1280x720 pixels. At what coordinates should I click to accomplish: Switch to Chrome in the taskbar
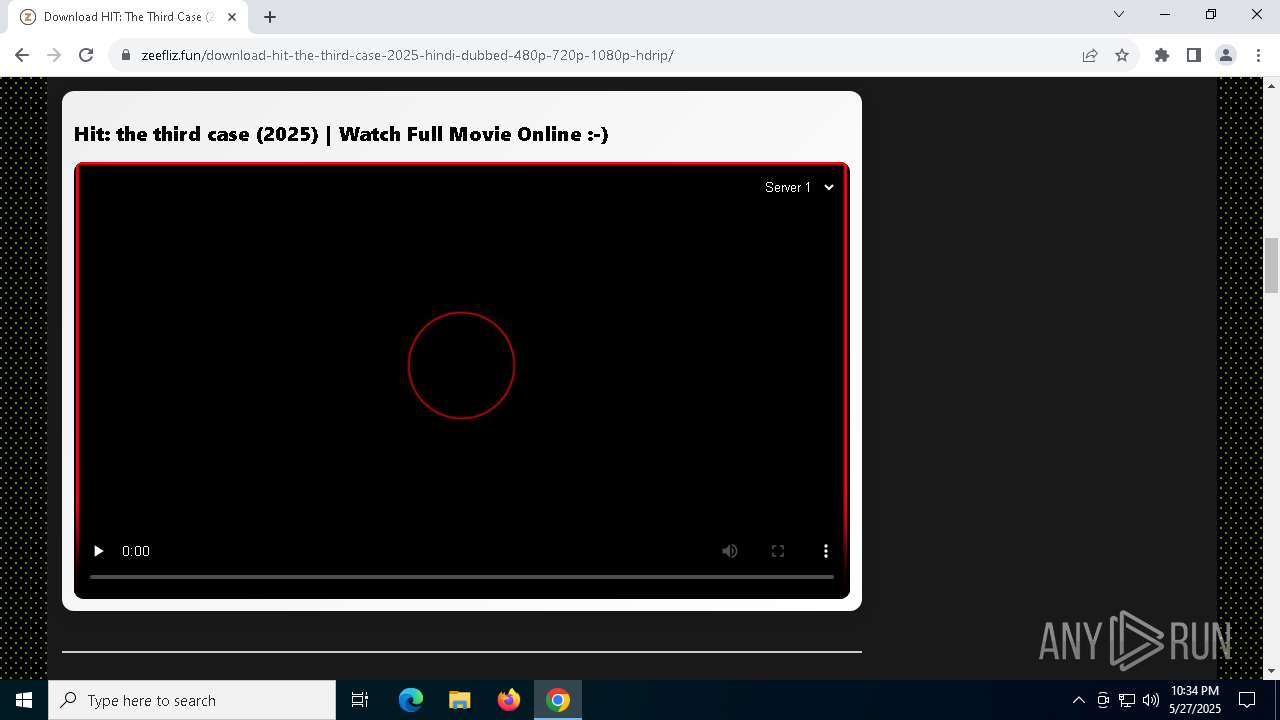click(x=558, y=700)
